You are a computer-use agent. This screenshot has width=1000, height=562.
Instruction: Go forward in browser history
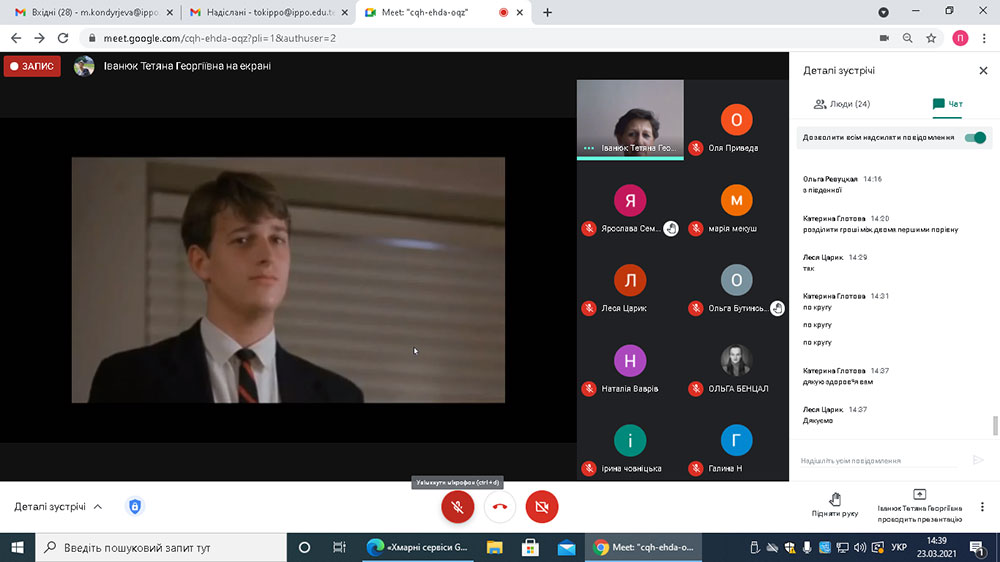[x=40, y=38]
